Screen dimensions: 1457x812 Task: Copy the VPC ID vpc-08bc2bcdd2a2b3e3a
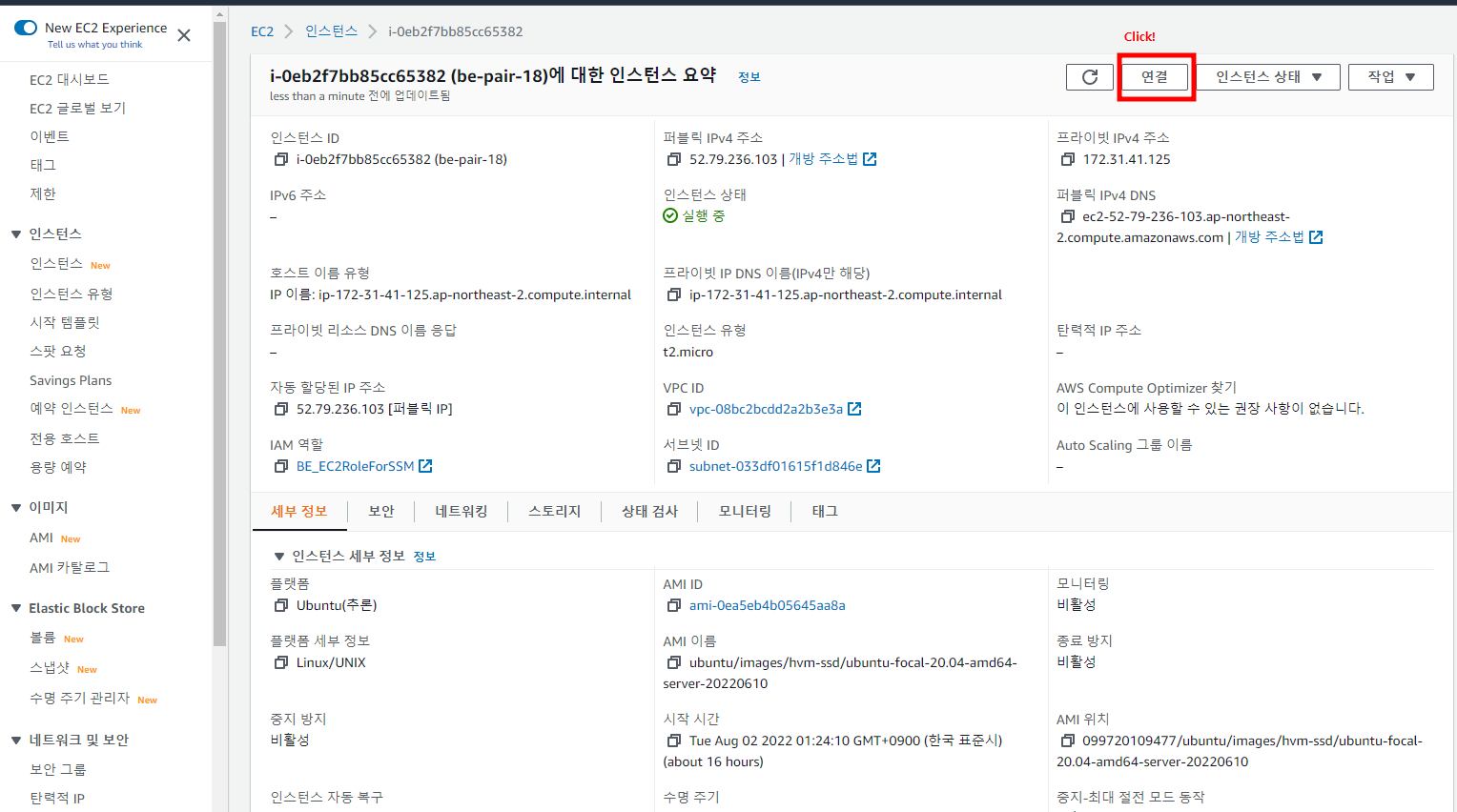[x=674, y=410]
